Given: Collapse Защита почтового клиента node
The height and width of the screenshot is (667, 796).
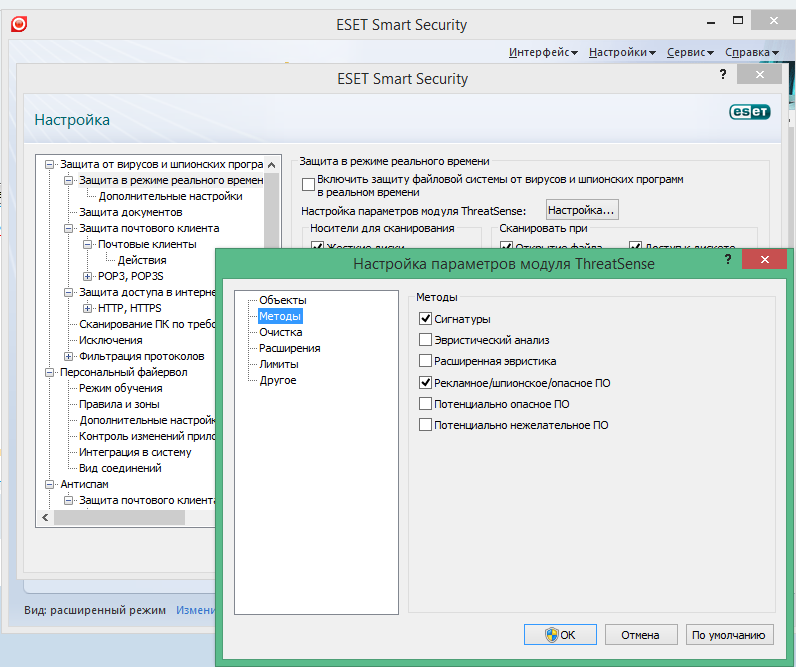Looking at the screenshot, I should tap(68, 228).
